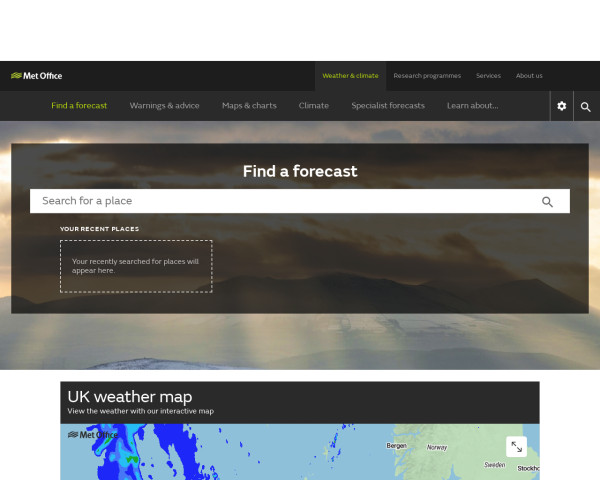Click the Find a forecast heading

point(300,171)
